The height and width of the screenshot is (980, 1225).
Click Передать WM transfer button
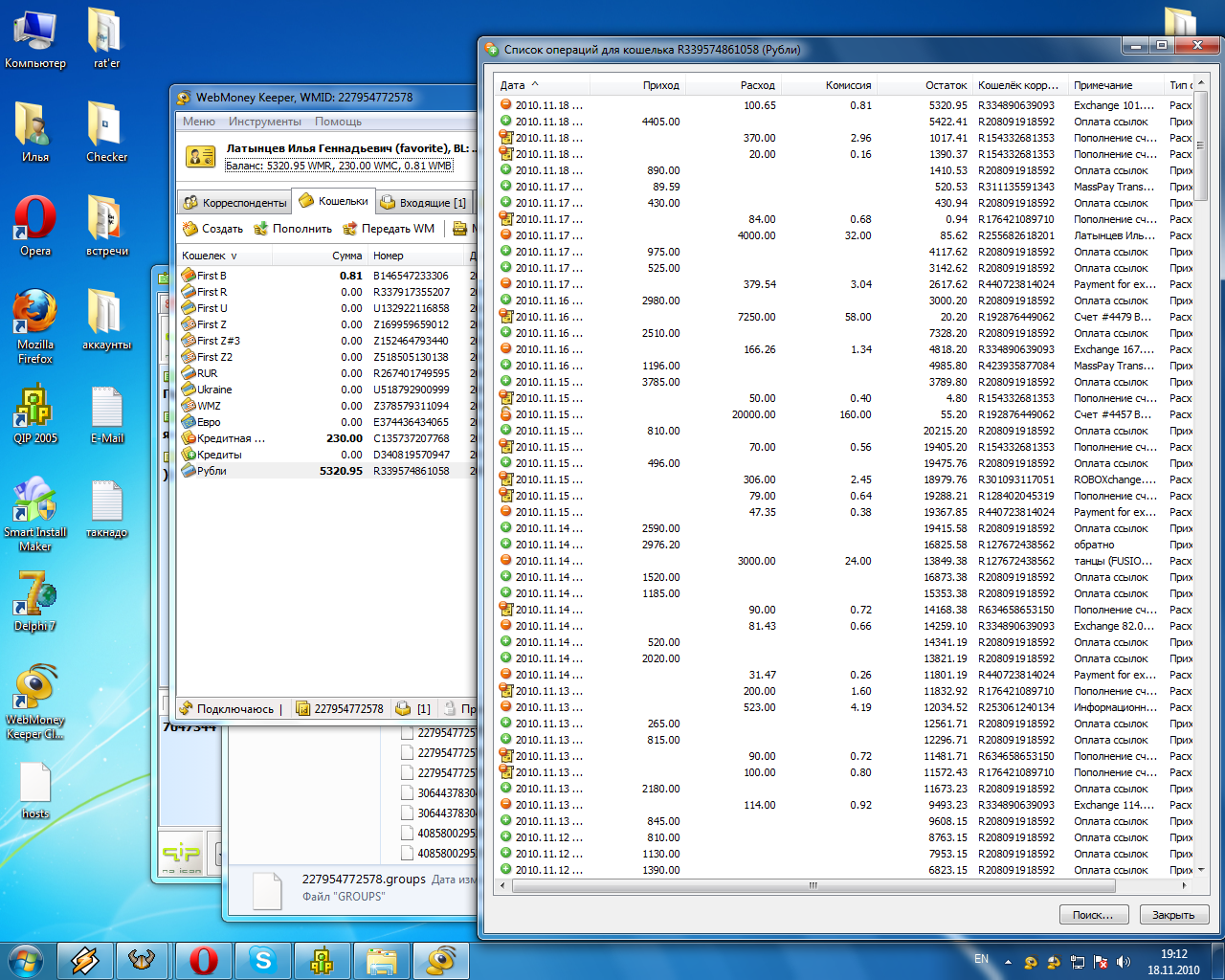(389, 229)
